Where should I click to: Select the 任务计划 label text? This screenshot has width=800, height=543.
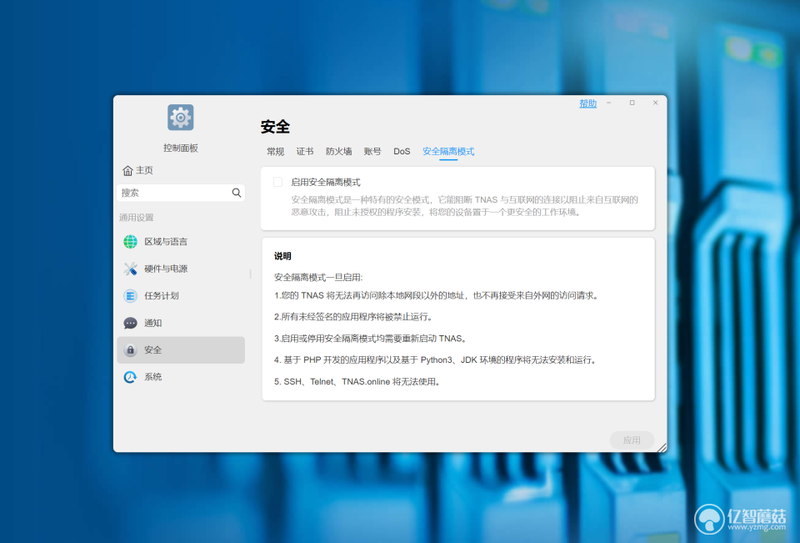161,295
